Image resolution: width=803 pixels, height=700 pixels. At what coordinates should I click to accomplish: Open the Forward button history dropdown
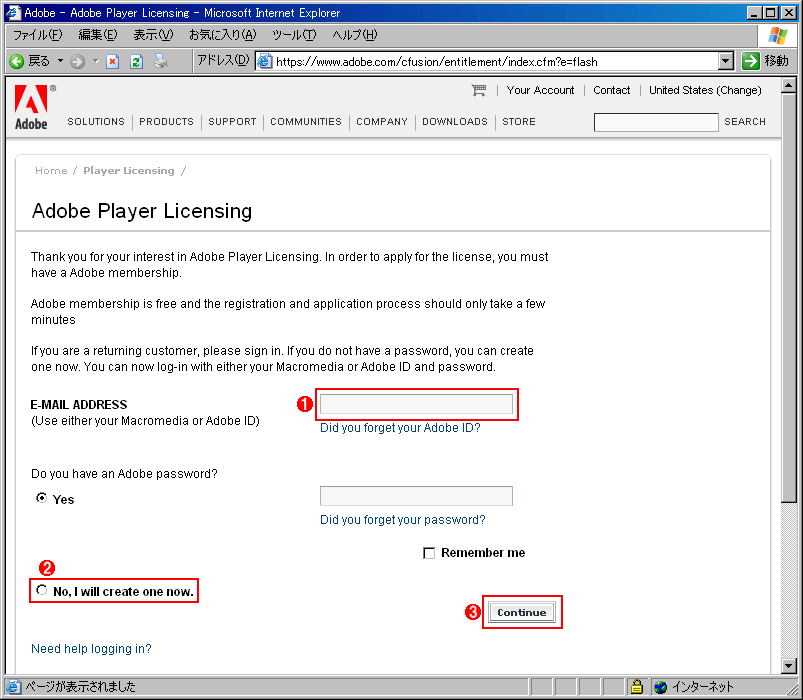pos(96,61)
